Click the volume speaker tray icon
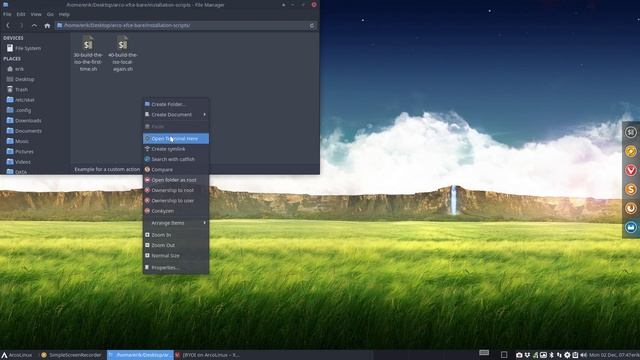 click(583, 355)
